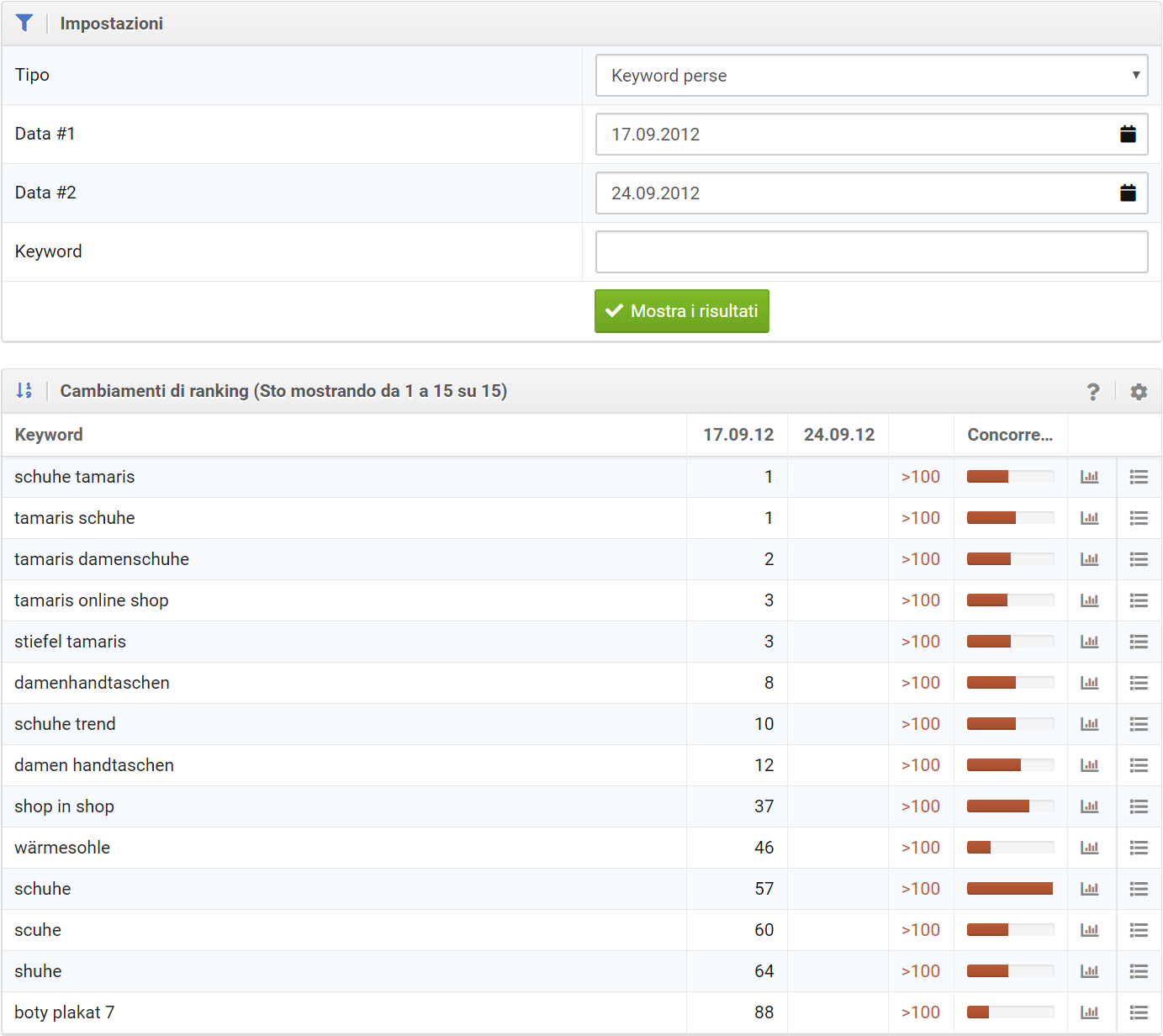Select the keyword 'shop in shop'
Viewport: 1163px width, 1036px height.
click(64, 806)
